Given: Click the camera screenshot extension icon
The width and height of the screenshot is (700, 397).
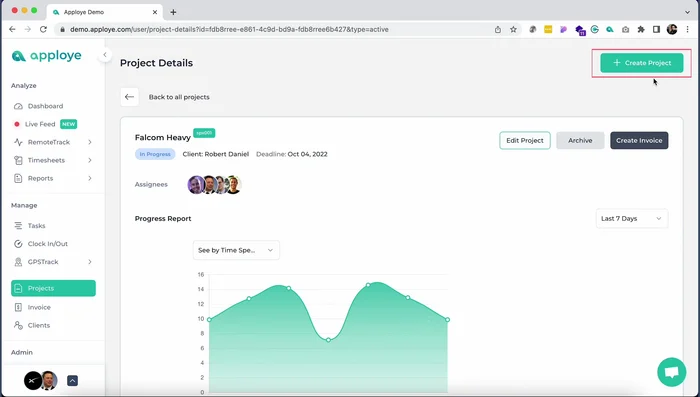Looking at the screenshot, I should pyautogui.click(x=625, y=29).
